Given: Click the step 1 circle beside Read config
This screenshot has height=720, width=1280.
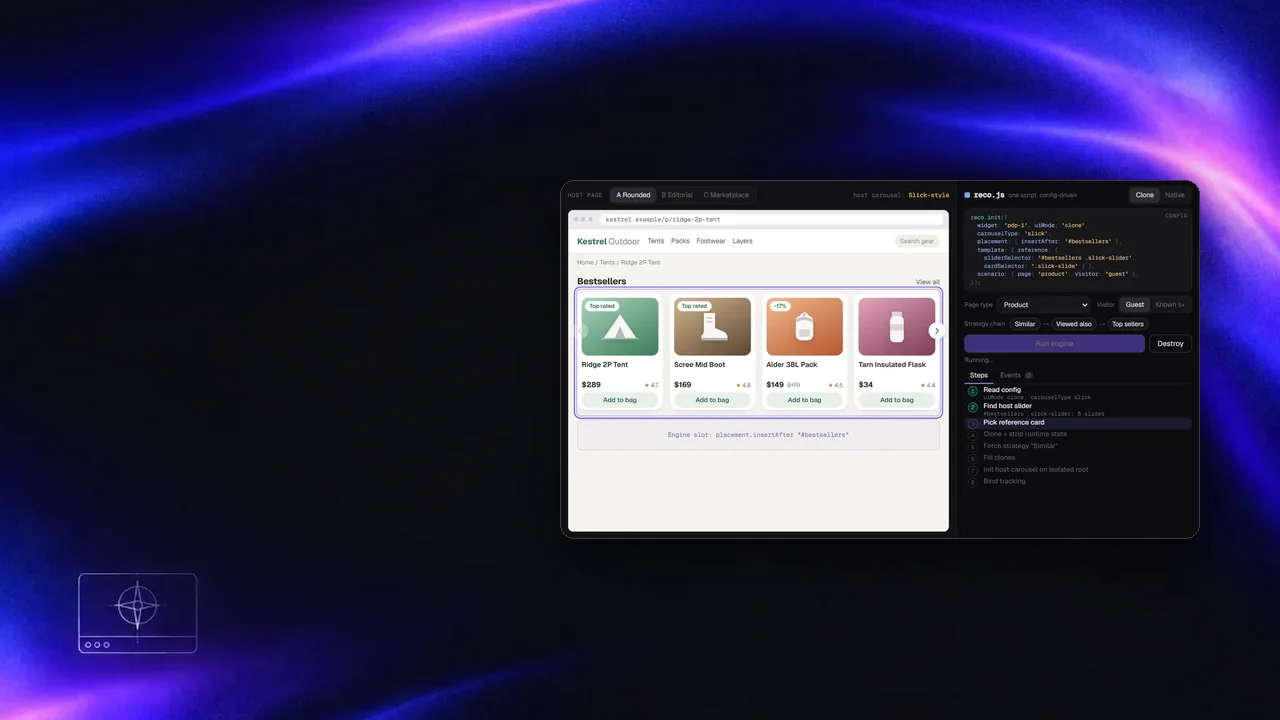Looking at the screenshot, I should (x=973, y=391).
